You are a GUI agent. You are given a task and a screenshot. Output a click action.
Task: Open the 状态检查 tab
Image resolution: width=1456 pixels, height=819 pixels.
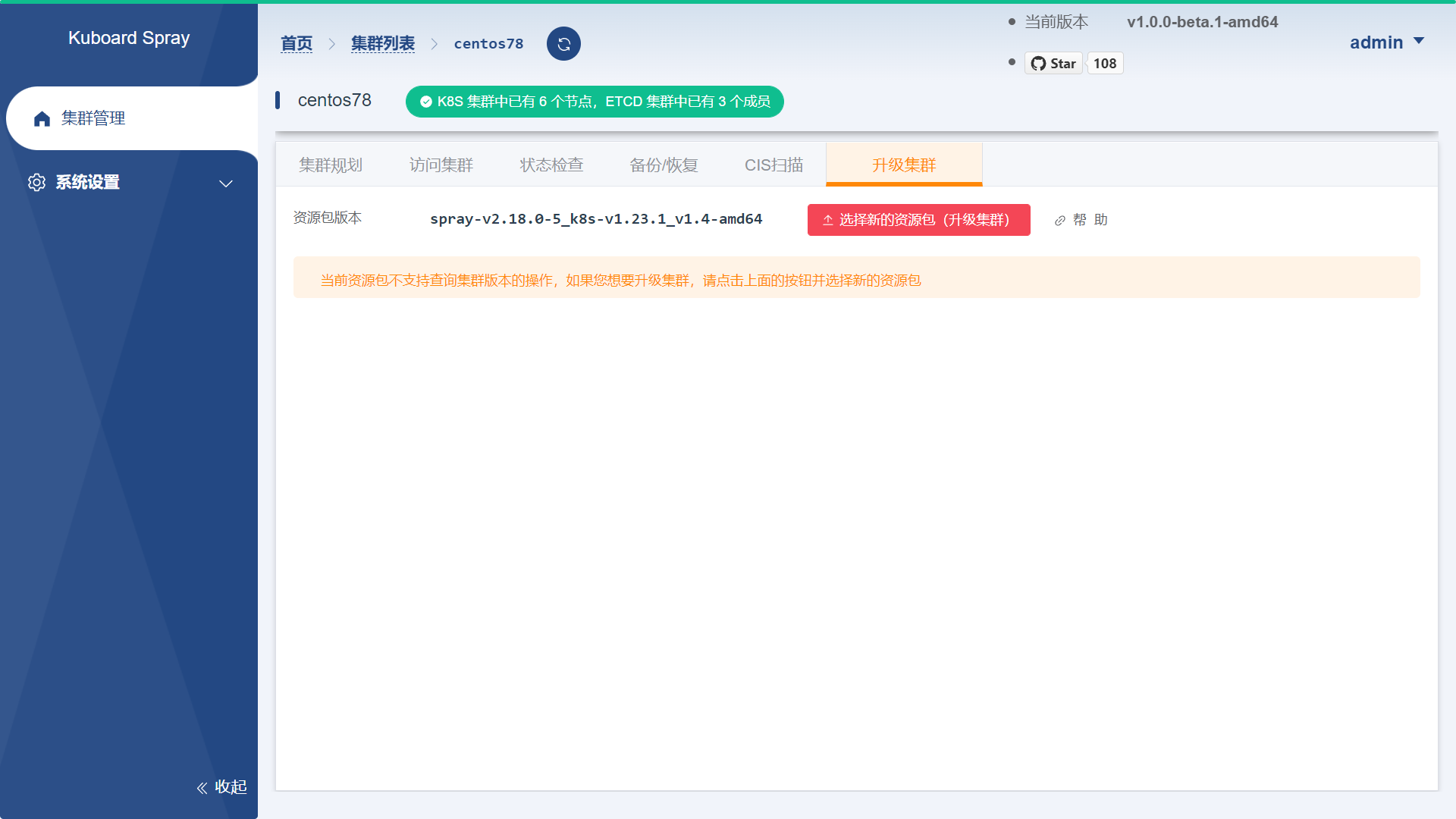[x=551, y=165]
